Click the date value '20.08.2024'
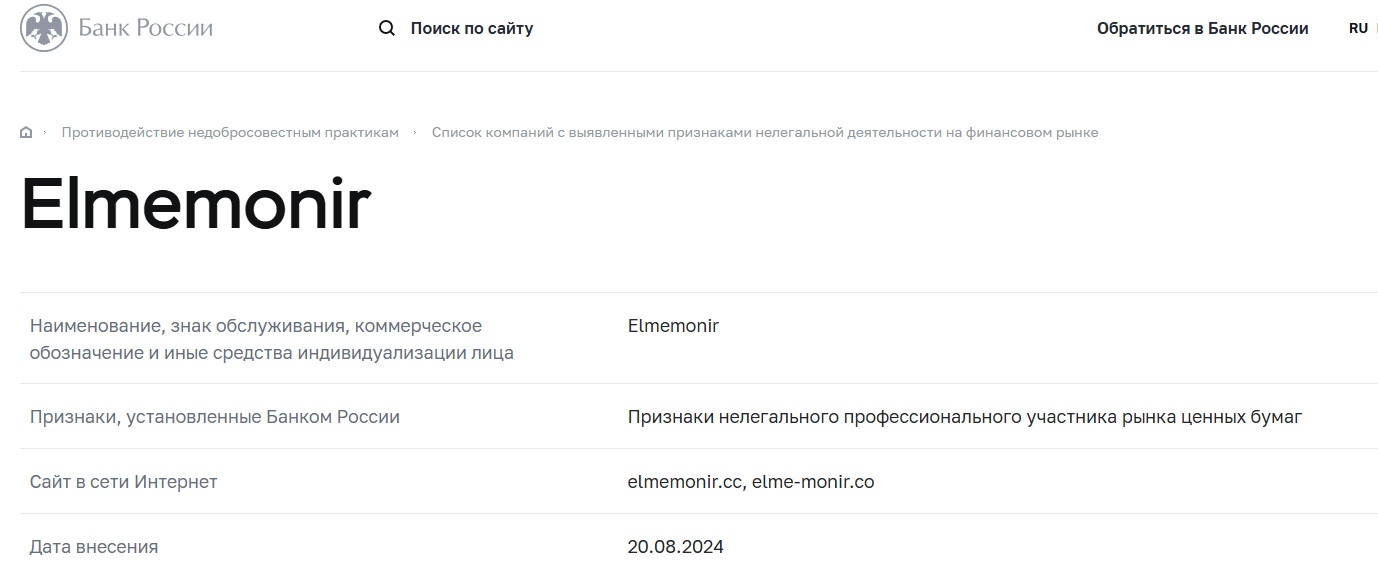This screenshot has width=1378, height=573. click(x=676, y=547)
